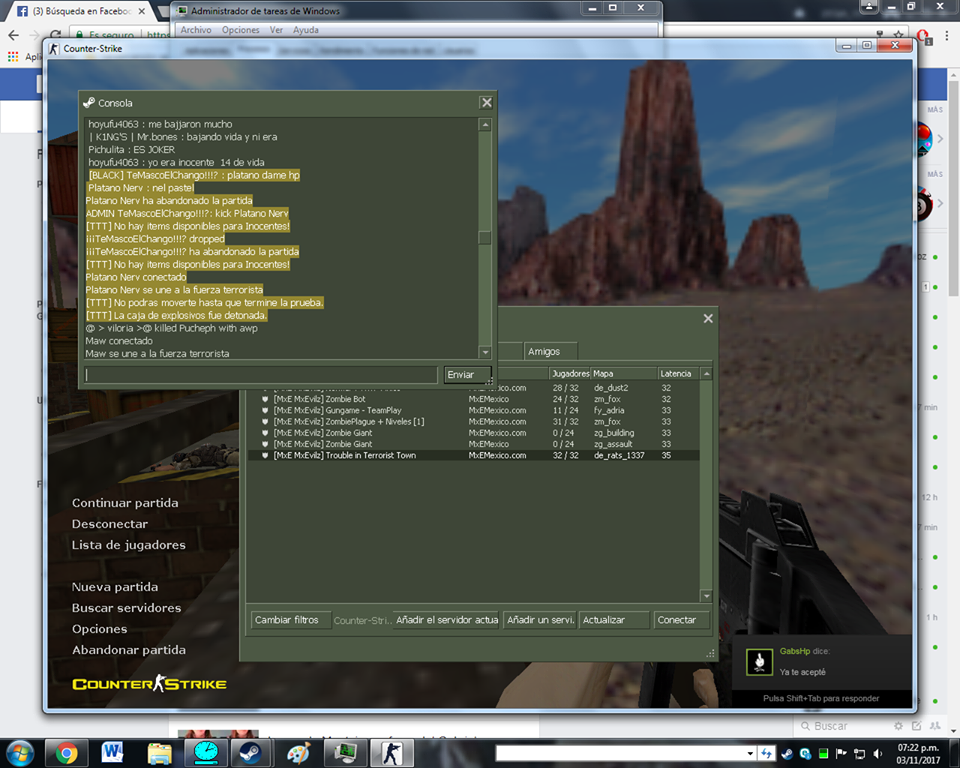Click Abandonar partida

129,650
